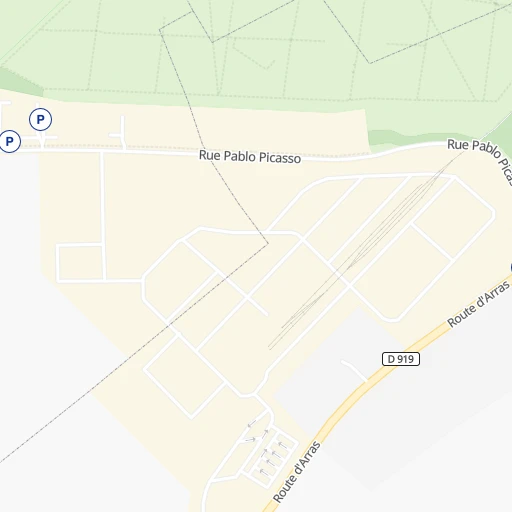The image size is (512, 512).
Task: Select the Route d'Arras label at bottom
Action: [296, 471]
